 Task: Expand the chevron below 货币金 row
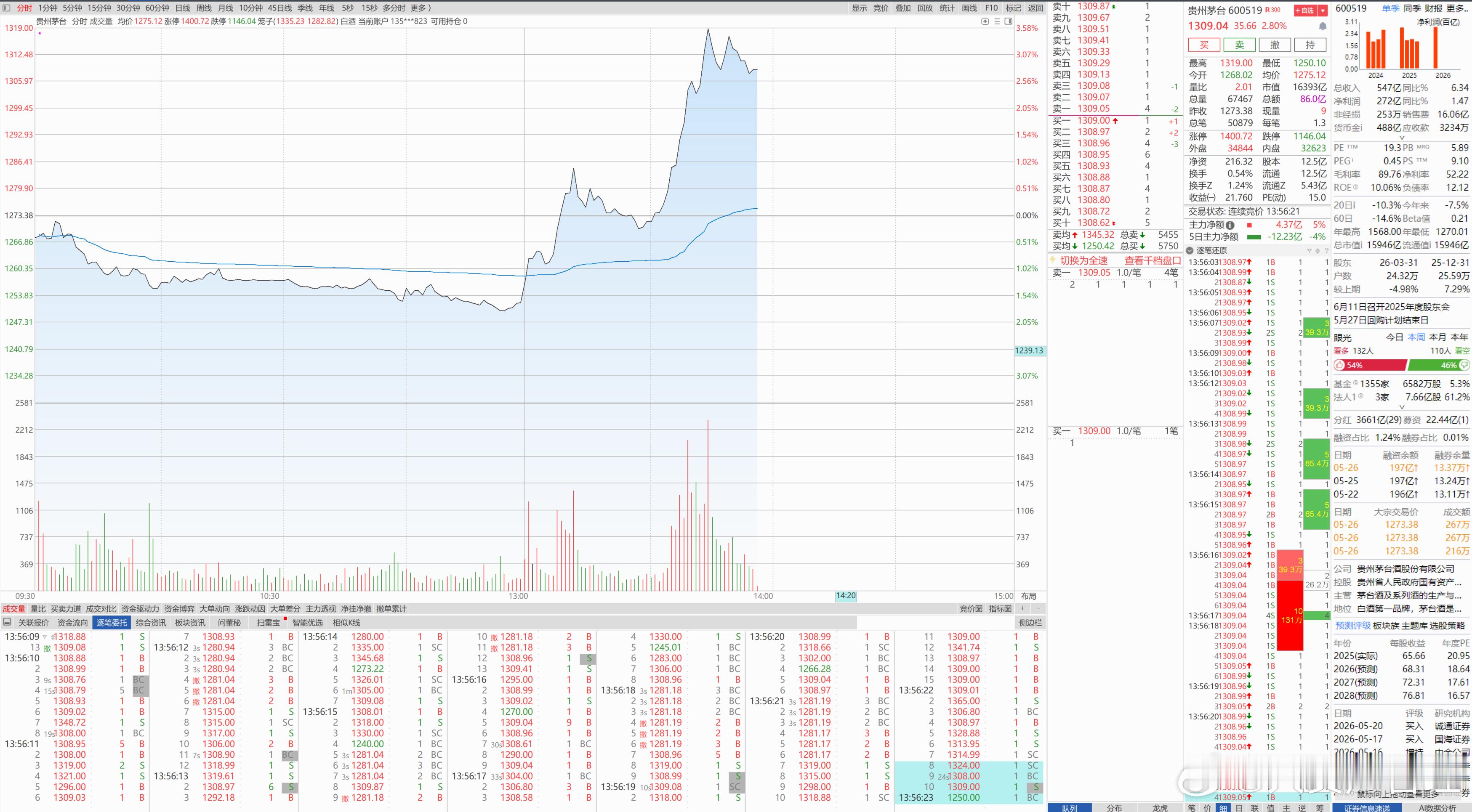1402,138
